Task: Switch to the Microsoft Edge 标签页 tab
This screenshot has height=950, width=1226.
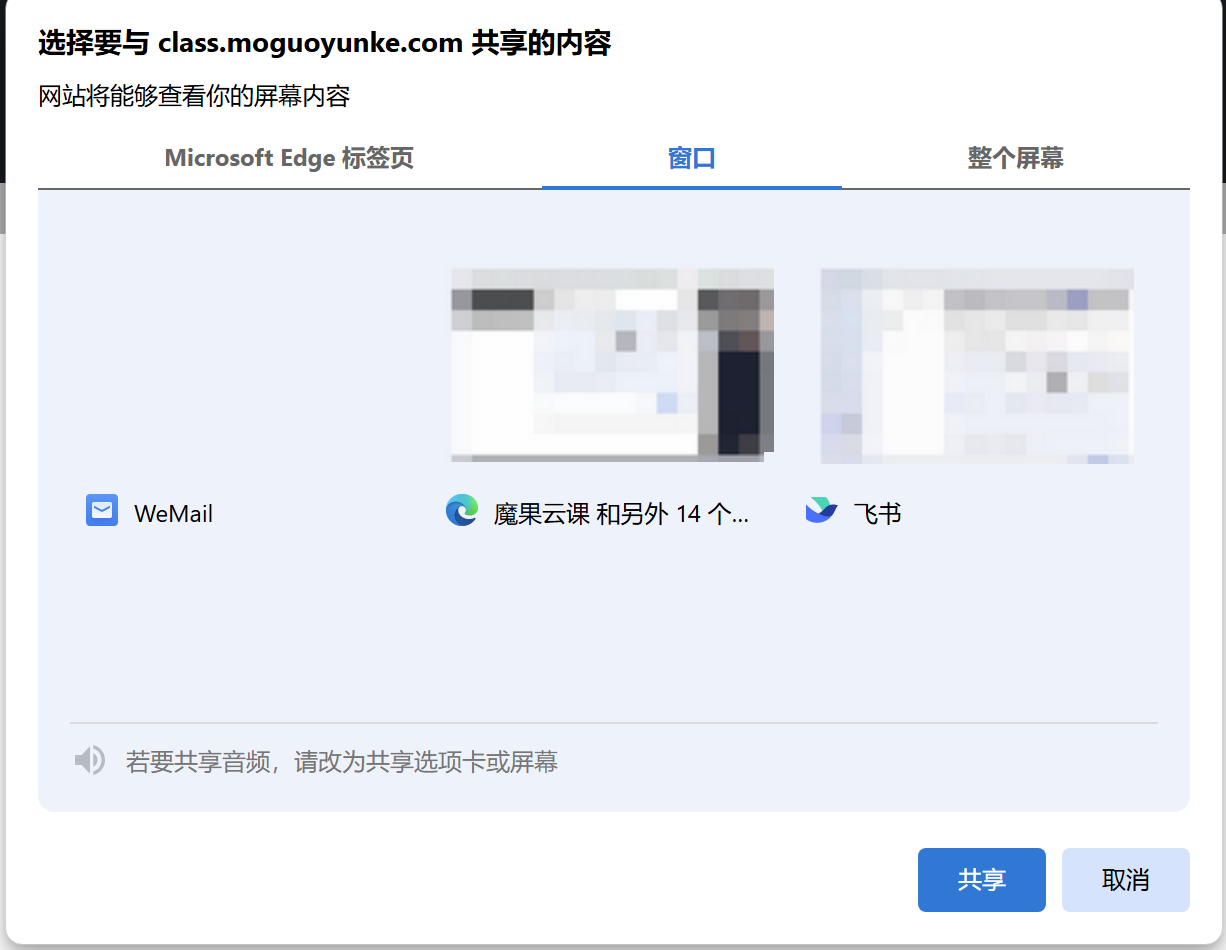Action: [x=289, y=158]
